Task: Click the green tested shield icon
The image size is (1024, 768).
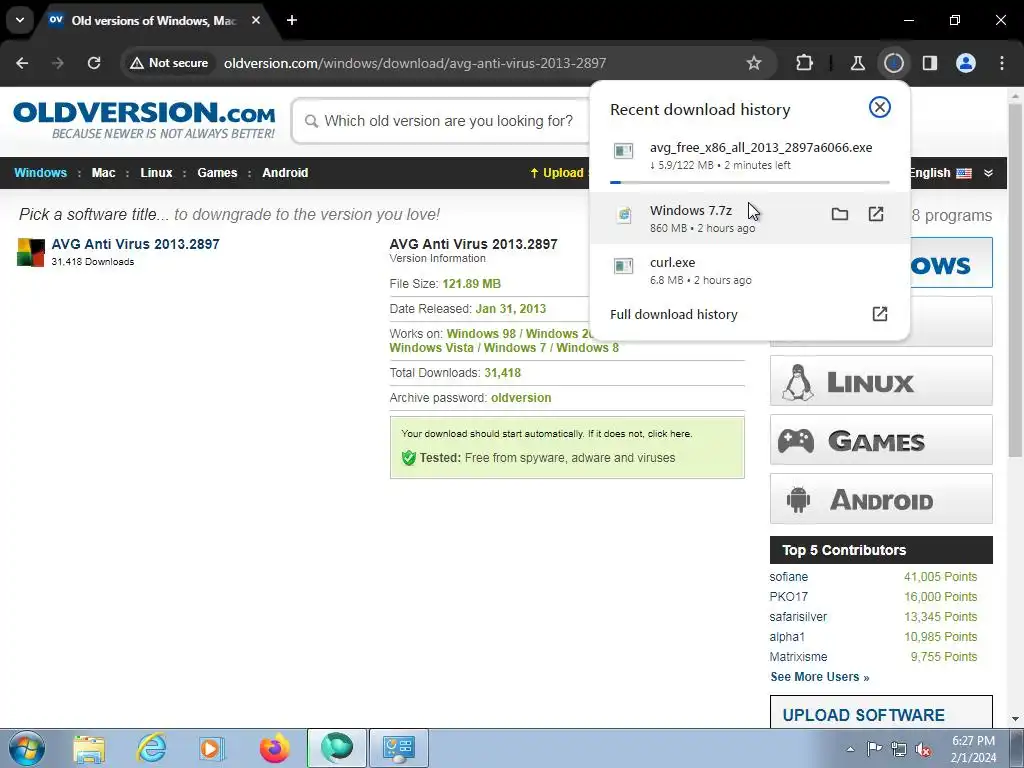Action: click(409, 458)
